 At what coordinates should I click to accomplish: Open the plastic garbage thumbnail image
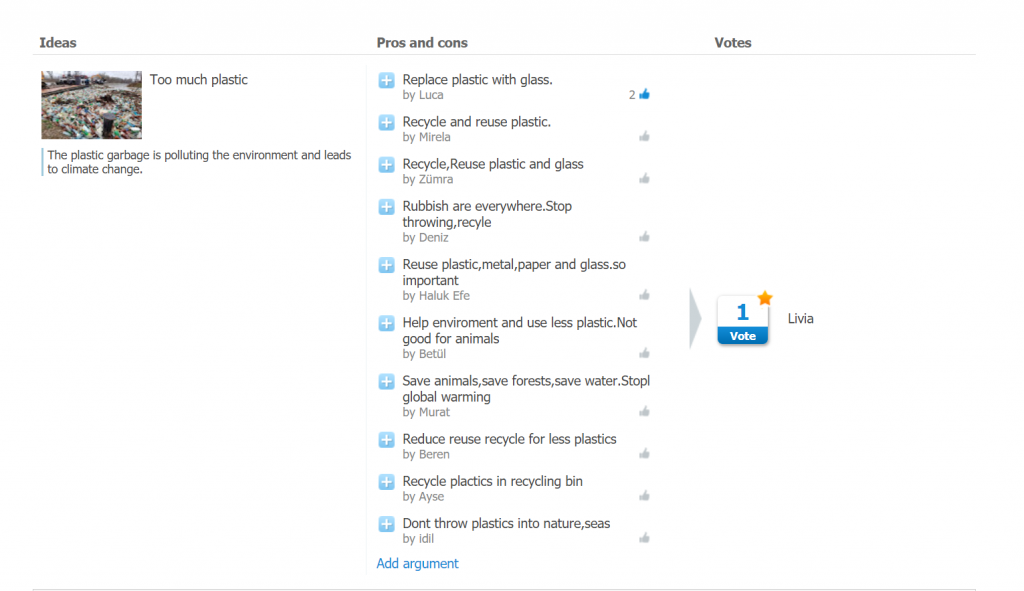click(x=91, y=105)
